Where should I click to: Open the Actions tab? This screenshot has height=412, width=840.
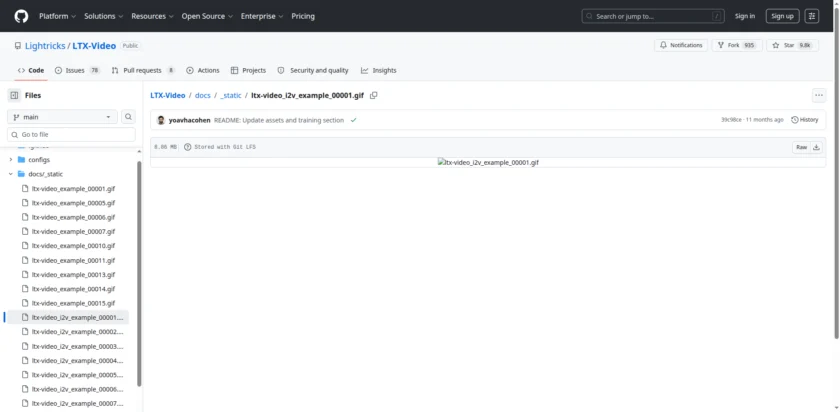tap(203, 70)
